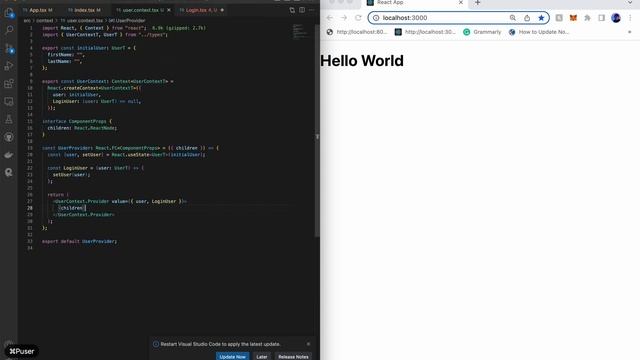Open Chrome tab search chevron

pos(630,3)
